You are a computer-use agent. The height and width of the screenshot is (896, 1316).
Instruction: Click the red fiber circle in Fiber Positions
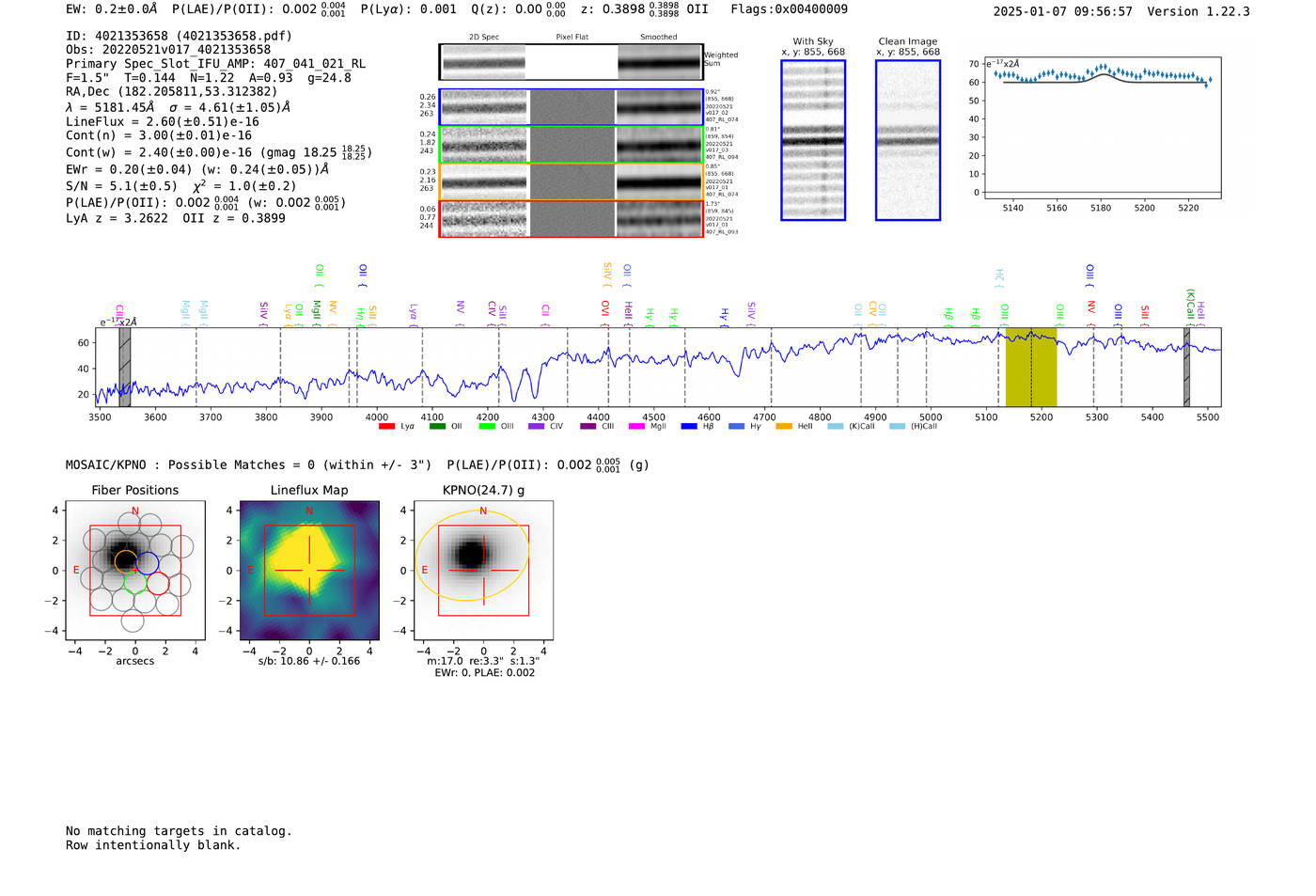click(158, 583)
